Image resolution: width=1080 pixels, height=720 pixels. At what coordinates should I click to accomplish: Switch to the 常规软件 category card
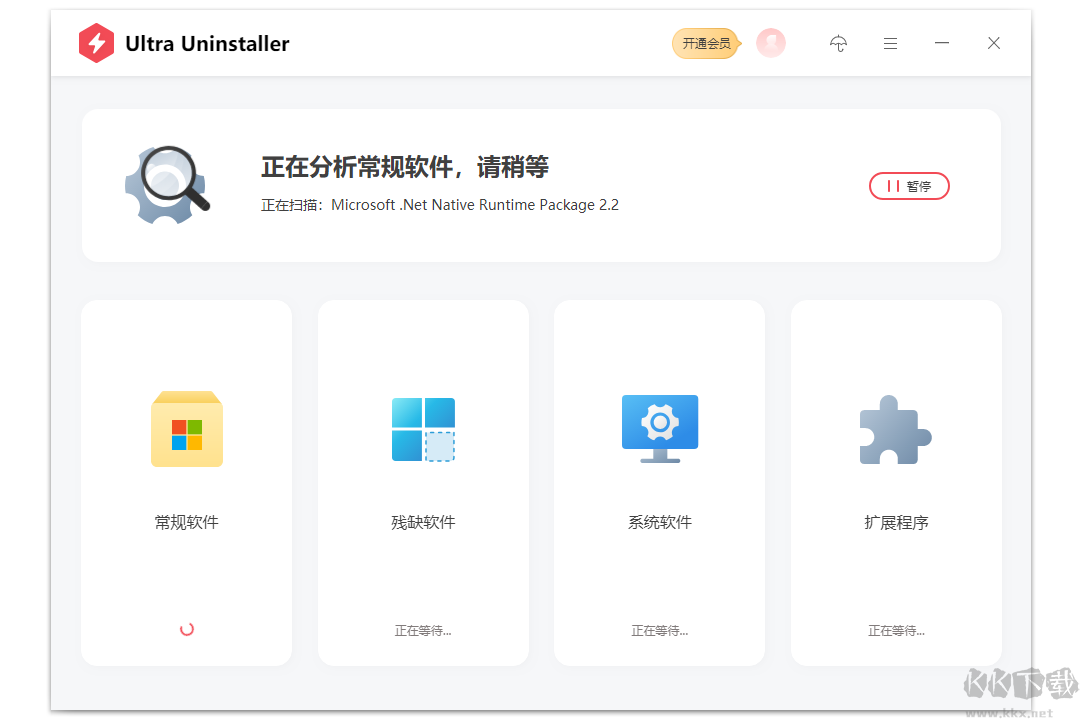click(186, 483)
